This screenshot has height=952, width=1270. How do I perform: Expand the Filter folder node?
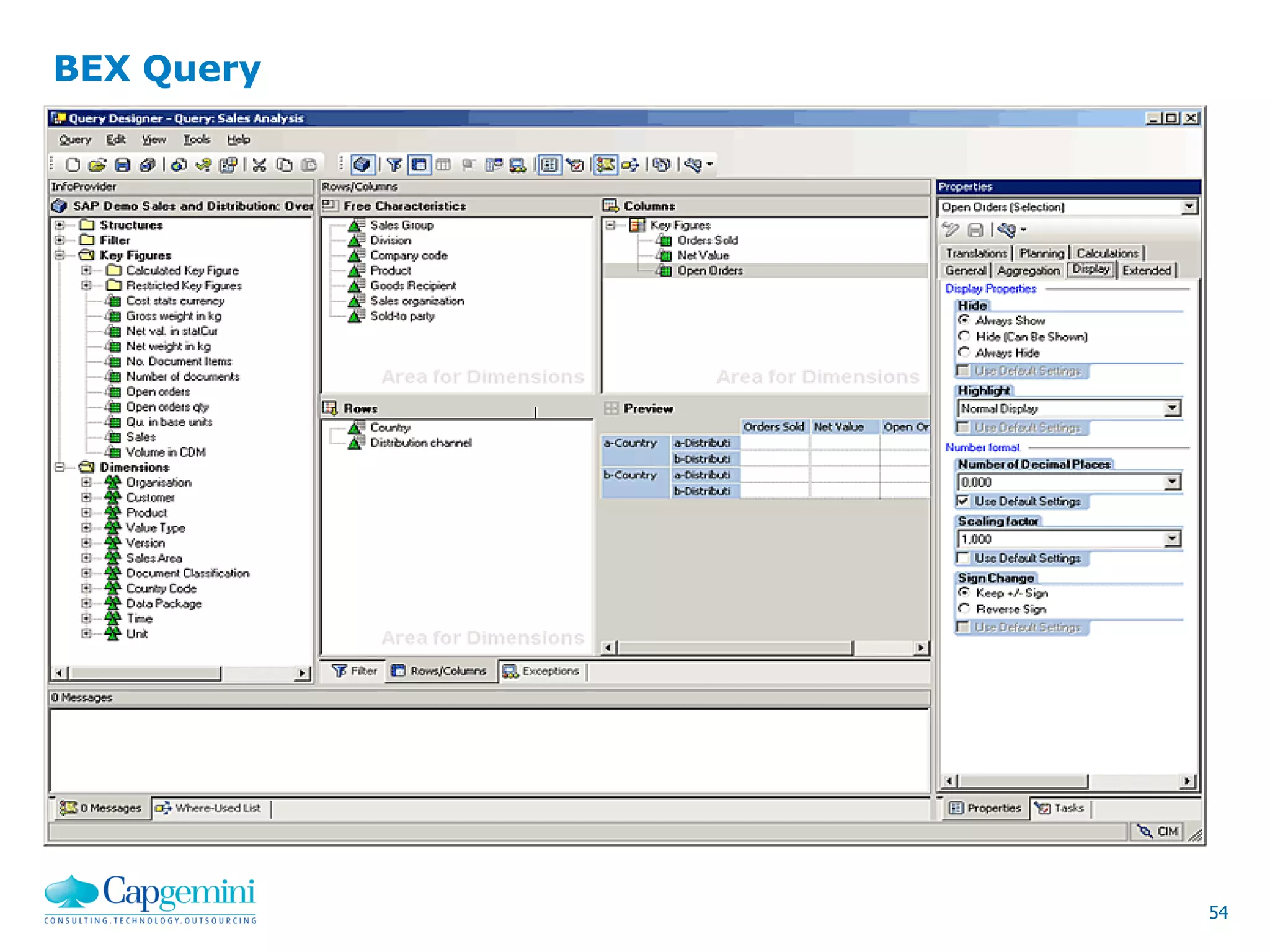[60, 240]
